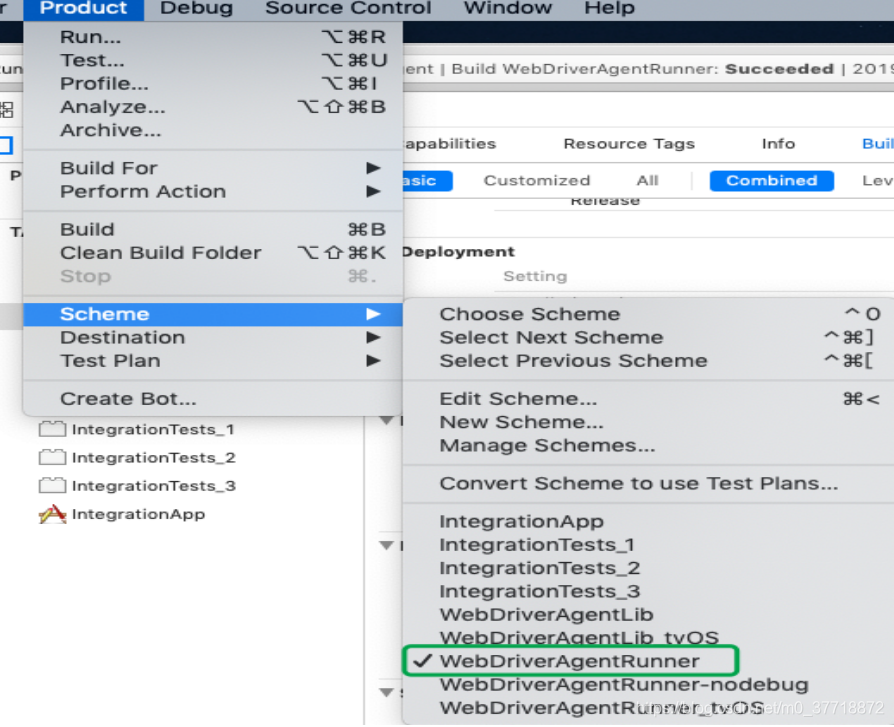
Task: Select Archive... menu item
Action: point(213,131)
